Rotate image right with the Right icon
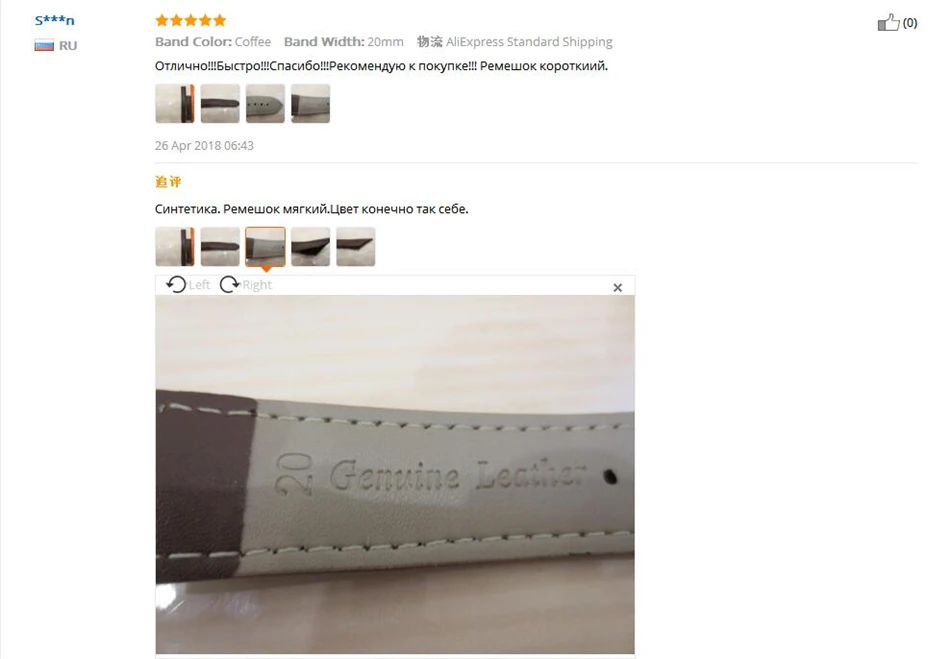 pyautogui.click(x=229, y=284)
